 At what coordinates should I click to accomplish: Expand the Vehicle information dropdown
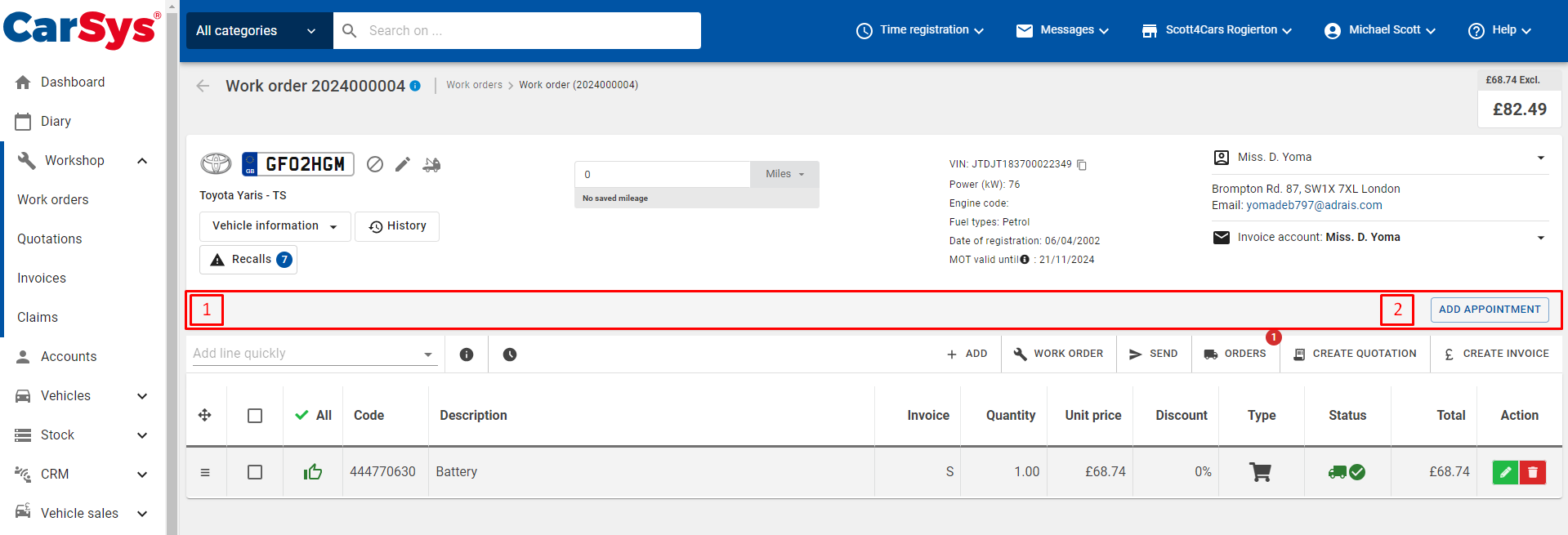click(x=275, y=226)
